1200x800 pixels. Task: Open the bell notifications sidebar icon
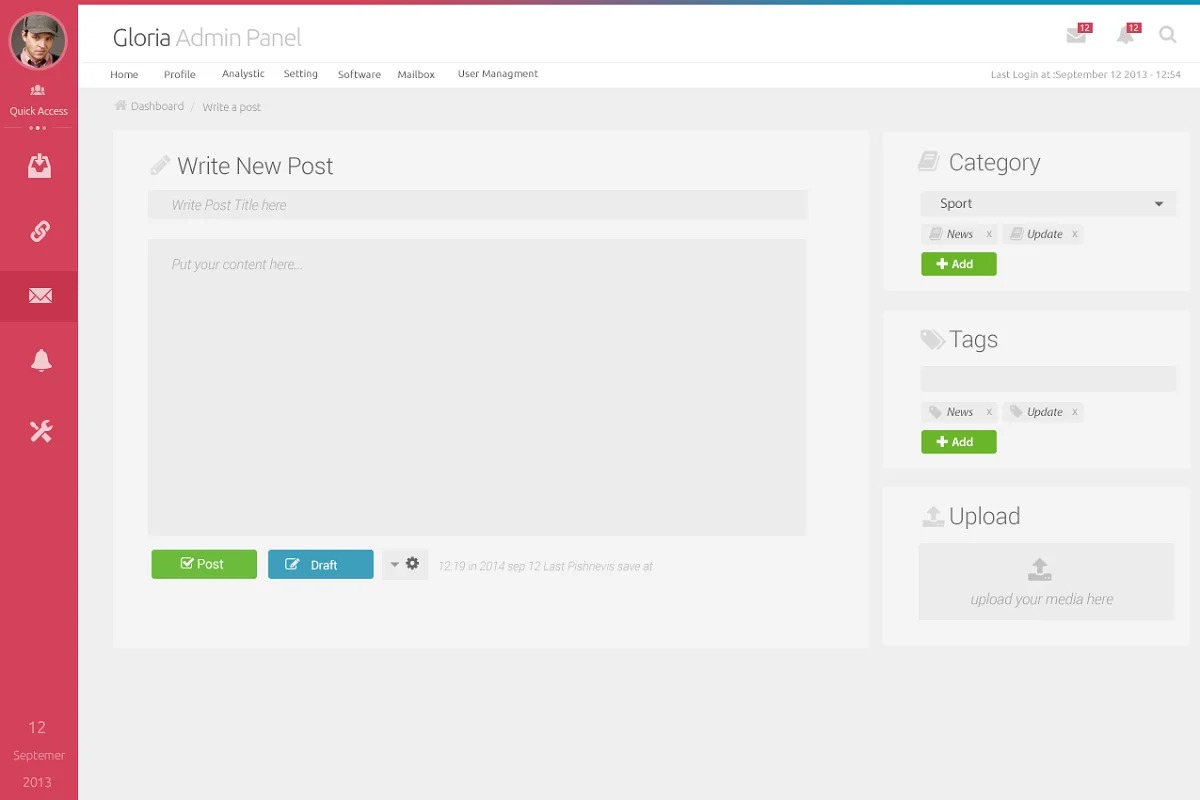click(40, 361)
